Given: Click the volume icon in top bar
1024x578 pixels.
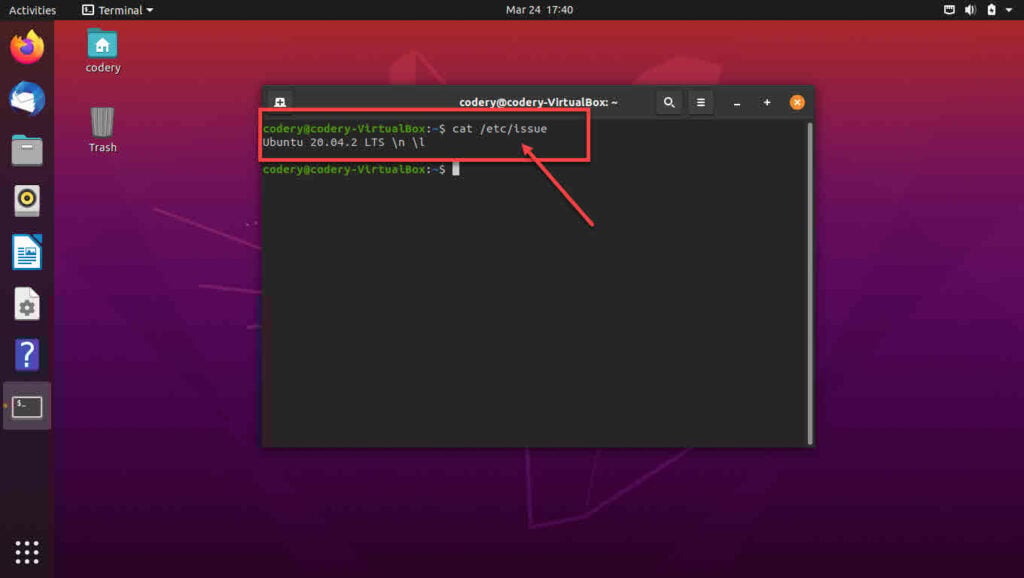Looking at the screenshot, I should pyautogui.click(x=970, y=10).
